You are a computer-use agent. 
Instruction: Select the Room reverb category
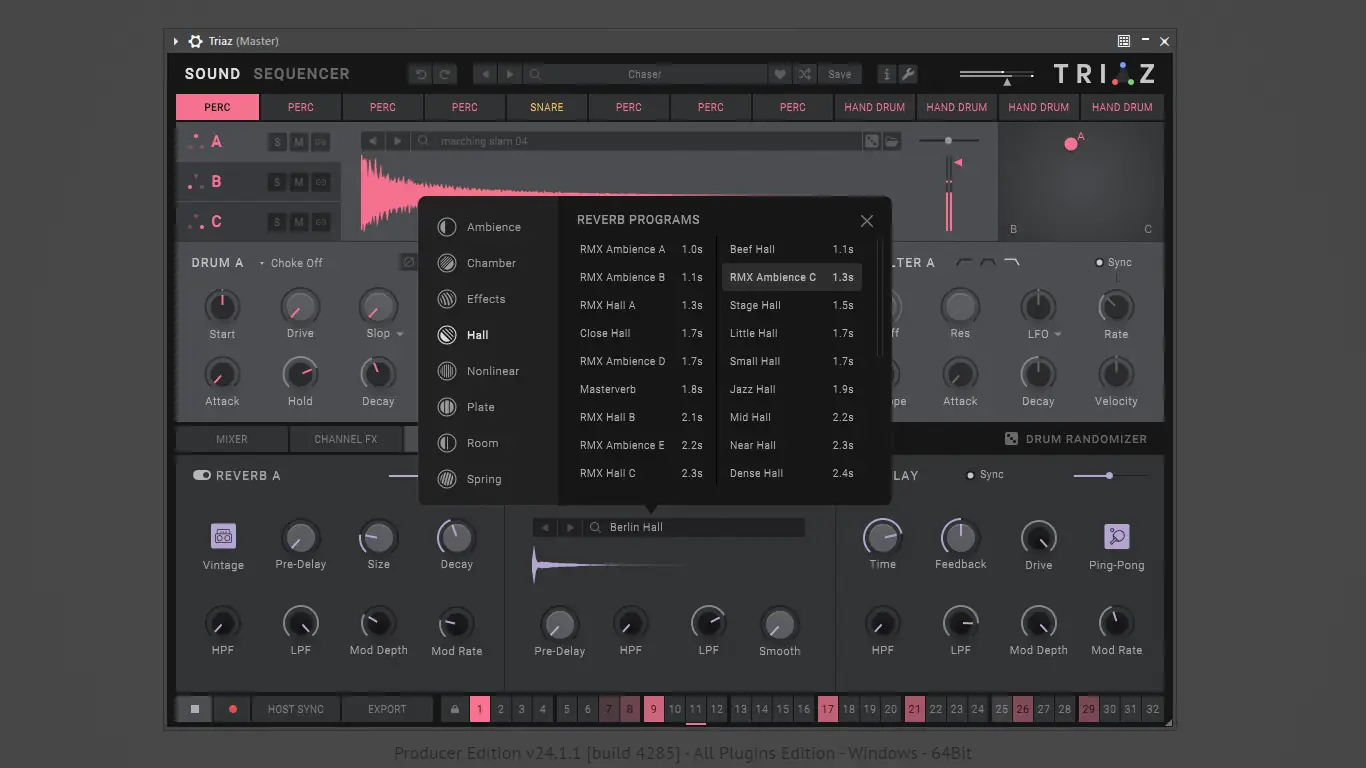click(x=467, y=443)
